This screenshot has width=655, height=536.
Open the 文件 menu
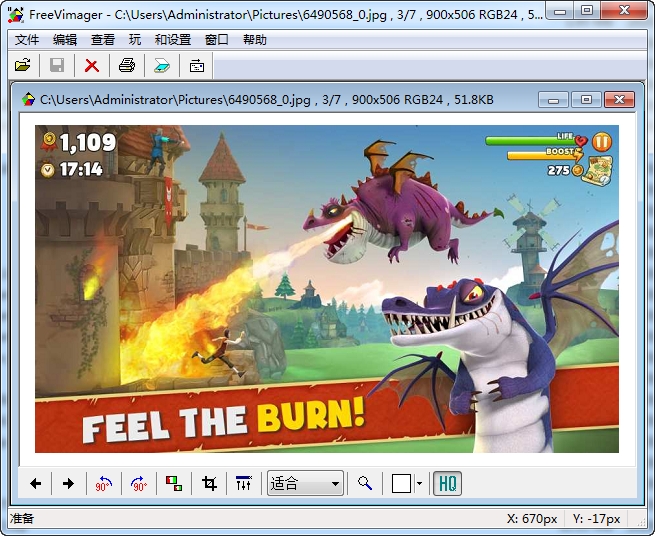click(26, 40)
